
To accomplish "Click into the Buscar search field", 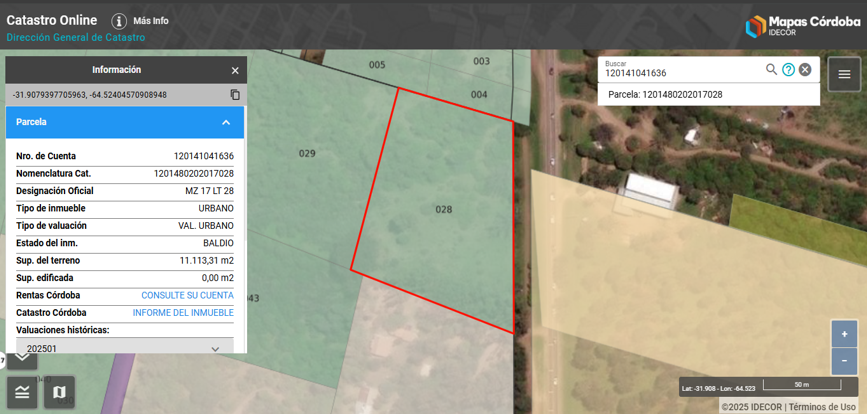I will point(680,73).
